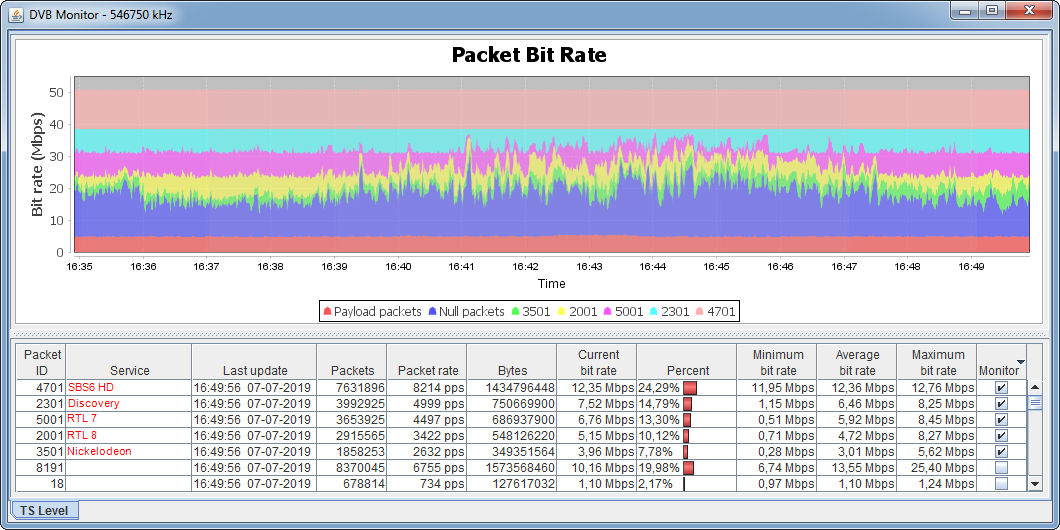This screenshot has height=530, width=1060.
Task: Select the yellow 2001 legend icon
Action: tap(562, 312)
